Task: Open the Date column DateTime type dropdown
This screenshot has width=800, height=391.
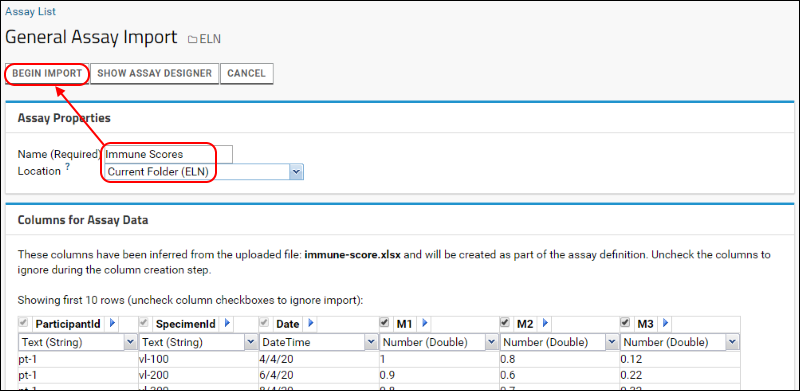Action: click(x=318, y=343)
